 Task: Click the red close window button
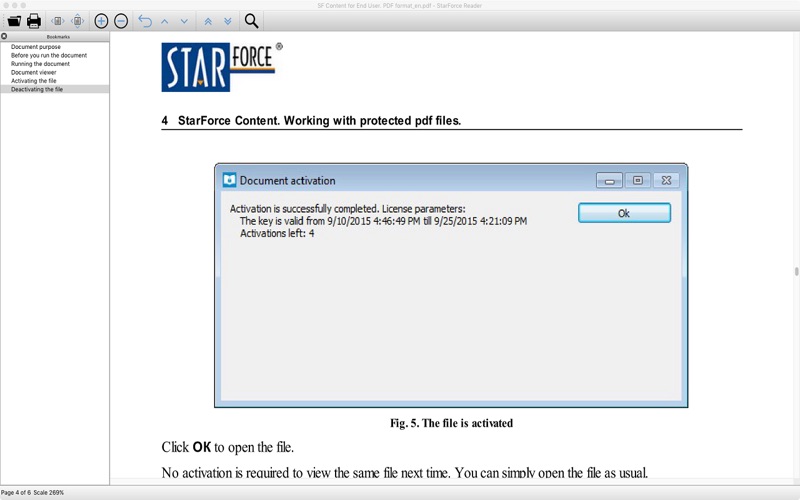coord(5,5)
